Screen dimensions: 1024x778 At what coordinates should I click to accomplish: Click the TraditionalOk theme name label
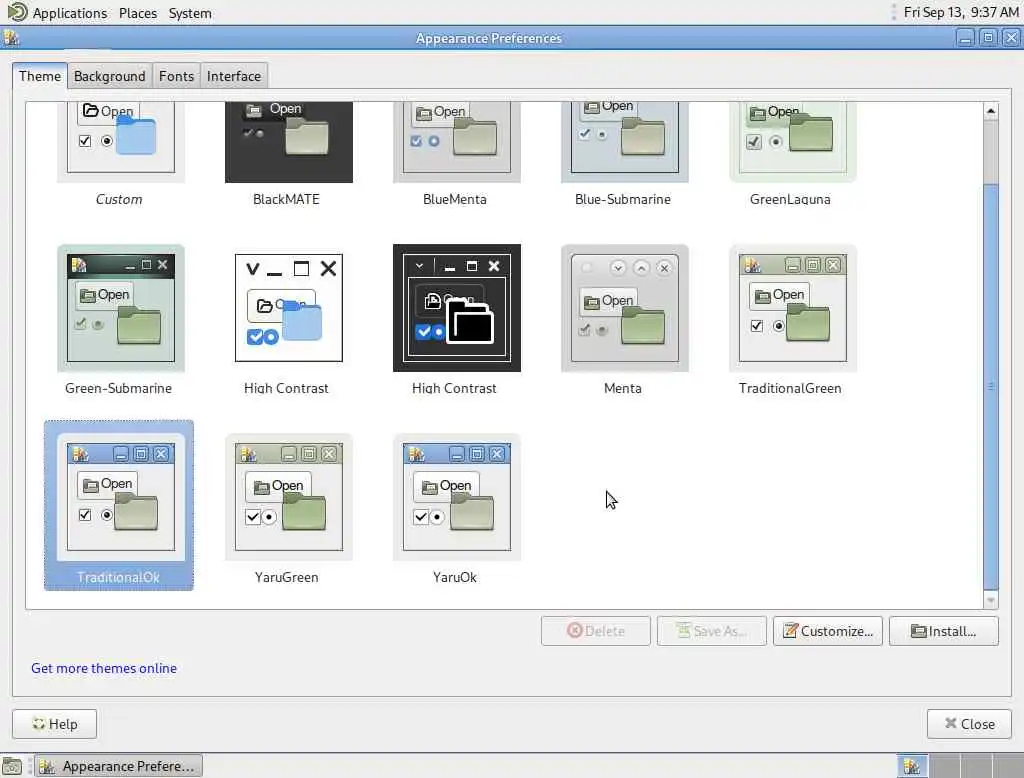click(x=118, y=577)
